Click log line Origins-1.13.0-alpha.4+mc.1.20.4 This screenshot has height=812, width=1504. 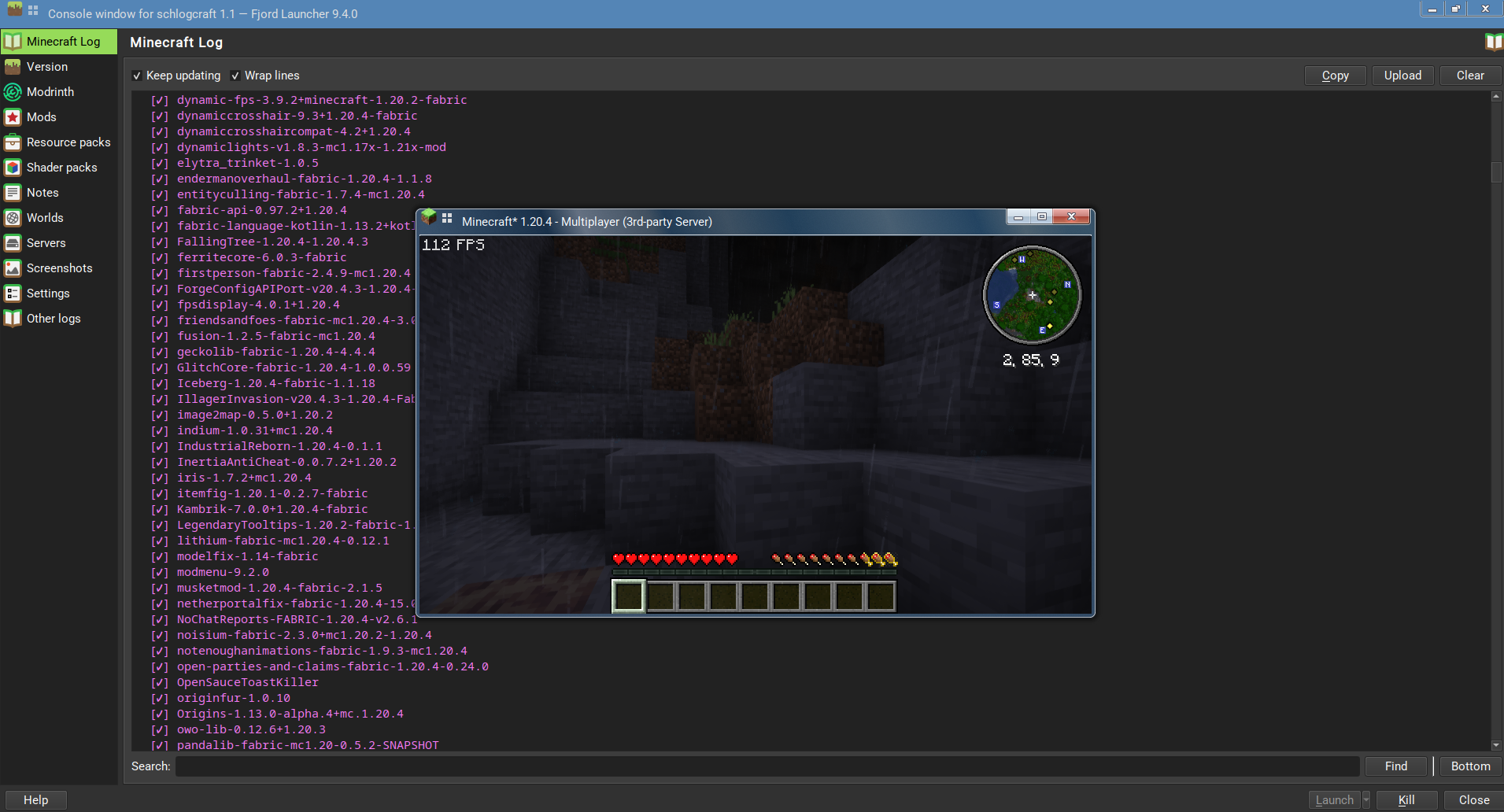(x=290, y=714)
